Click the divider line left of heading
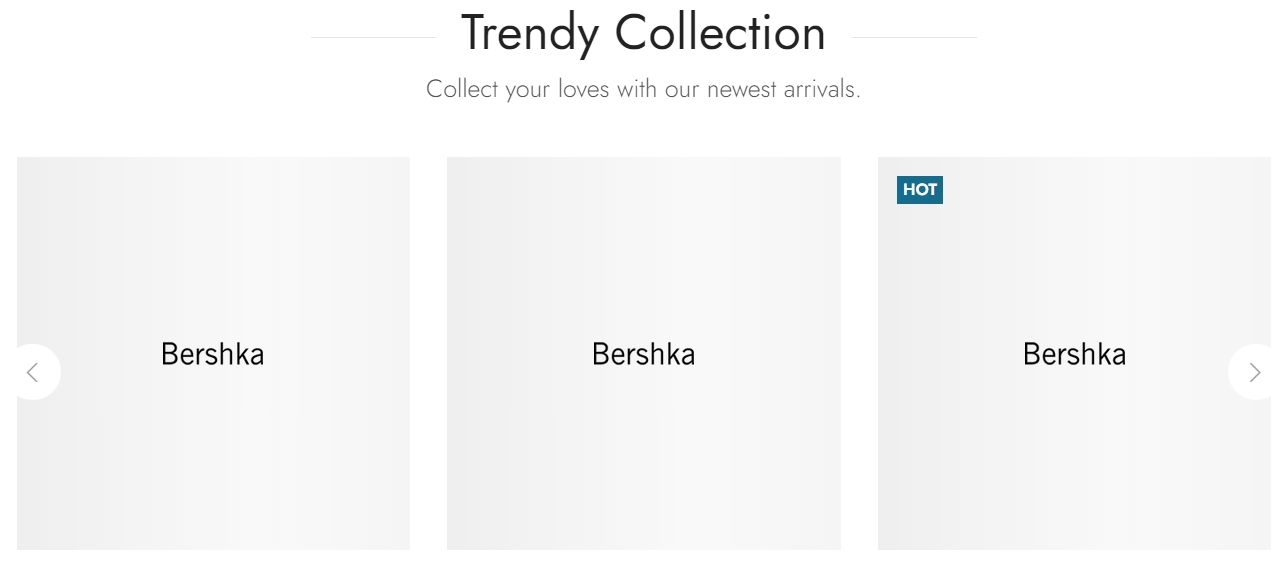1286x565 pixels. click(373, 38)
